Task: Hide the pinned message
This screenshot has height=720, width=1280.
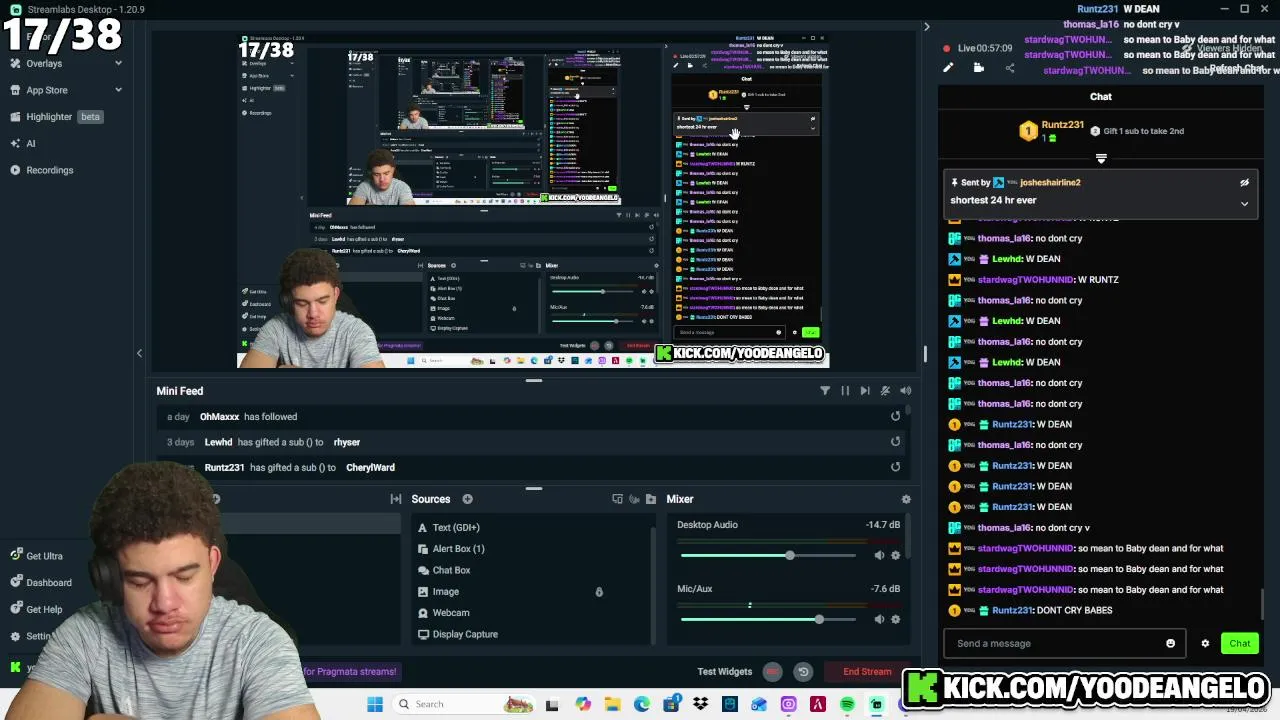Action: (x=1244, y=183)
